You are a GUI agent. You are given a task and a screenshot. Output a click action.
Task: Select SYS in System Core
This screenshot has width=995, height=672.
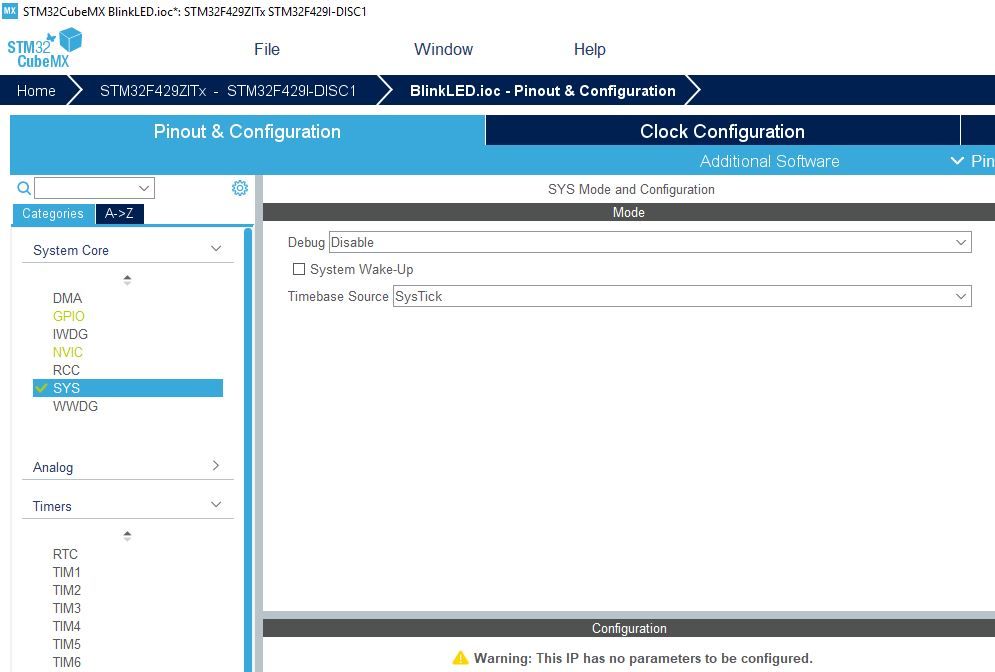[x=128, y=388]
